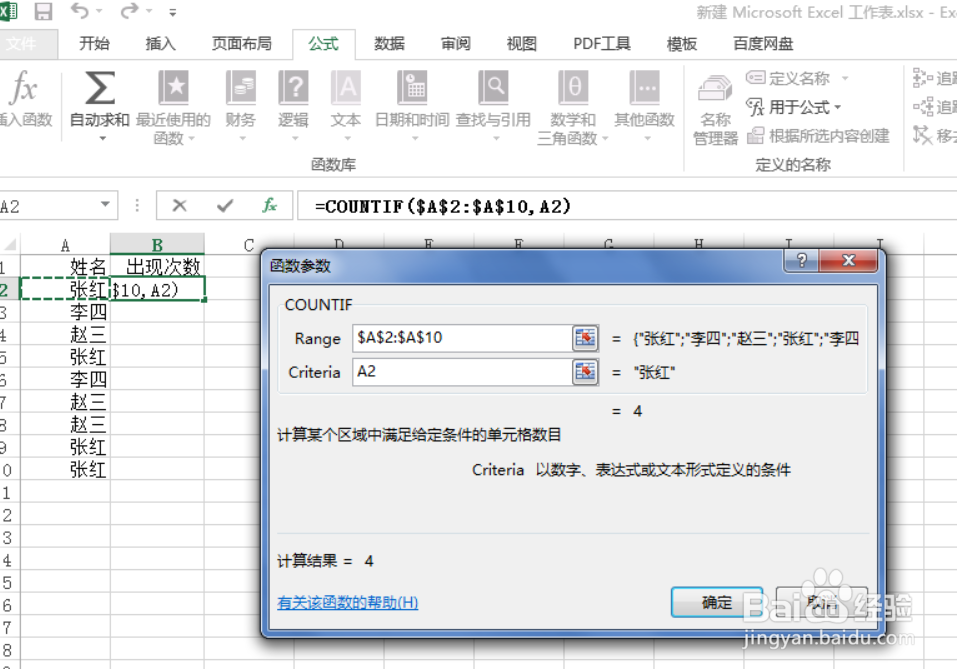Viewport: 967px width, 671px height.
Task: Open Customize Quick Access Toolbar dropdown
Action: coord(173,12)
